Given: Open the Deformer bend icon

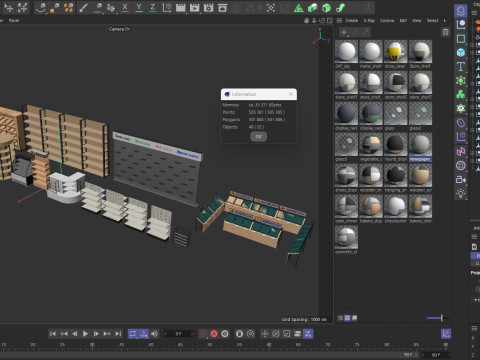Looking at the screenshot, I should click(461, 123).
